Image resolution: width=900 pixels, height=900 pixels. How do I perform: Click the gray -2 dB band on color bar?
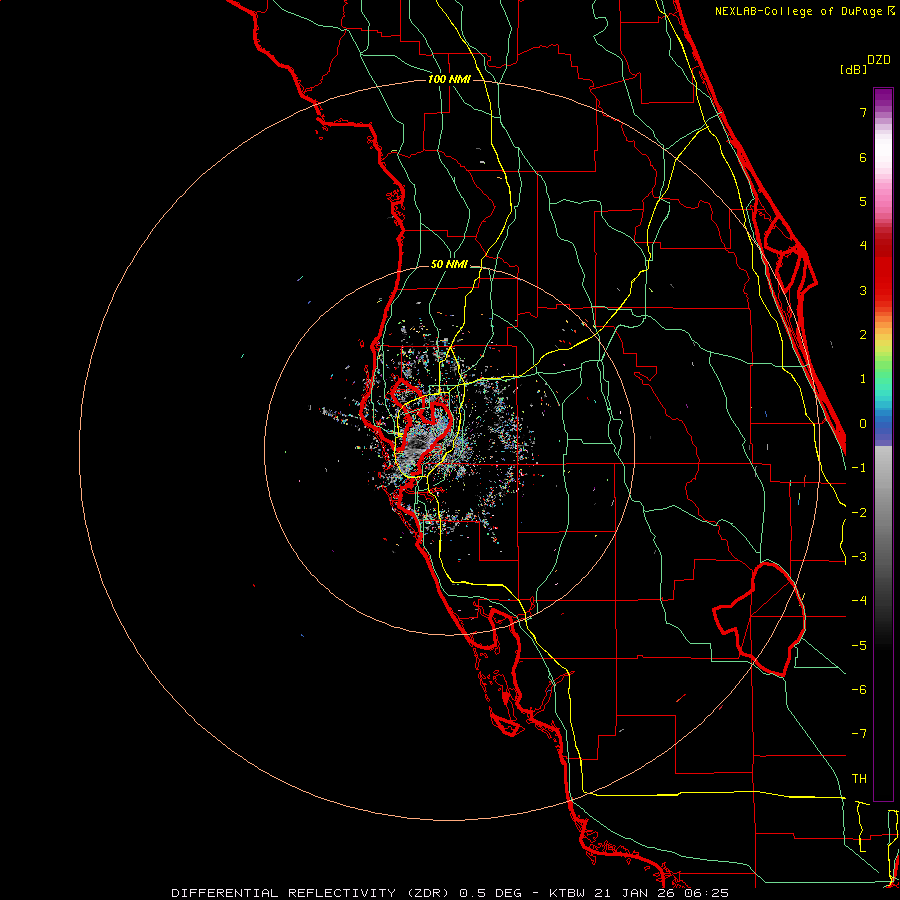[x=883, y=513]
